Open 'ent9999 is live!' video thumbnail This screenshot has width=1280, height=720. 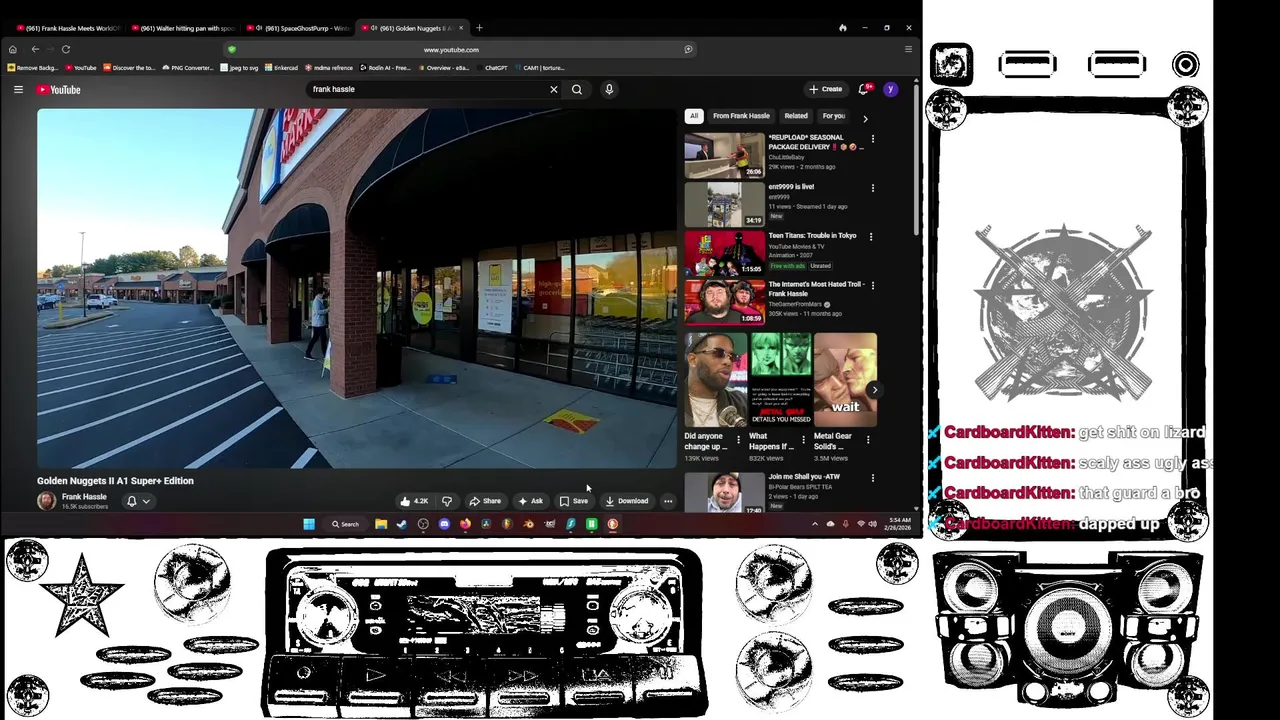coord(724,204)
